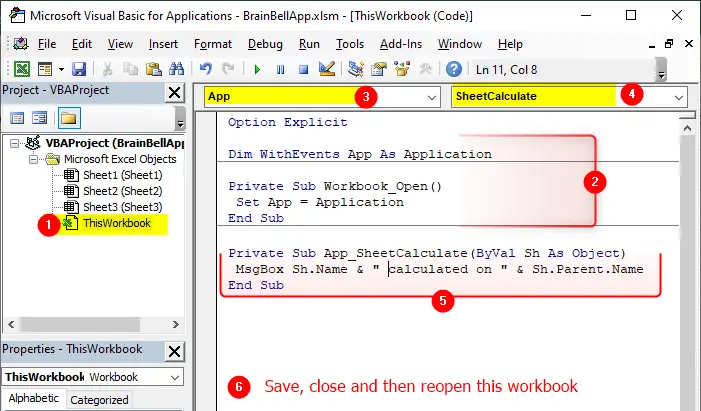Open the SheetCalculate procedure dropdown
Screen dimensions: 701x411
coord(679,97)
